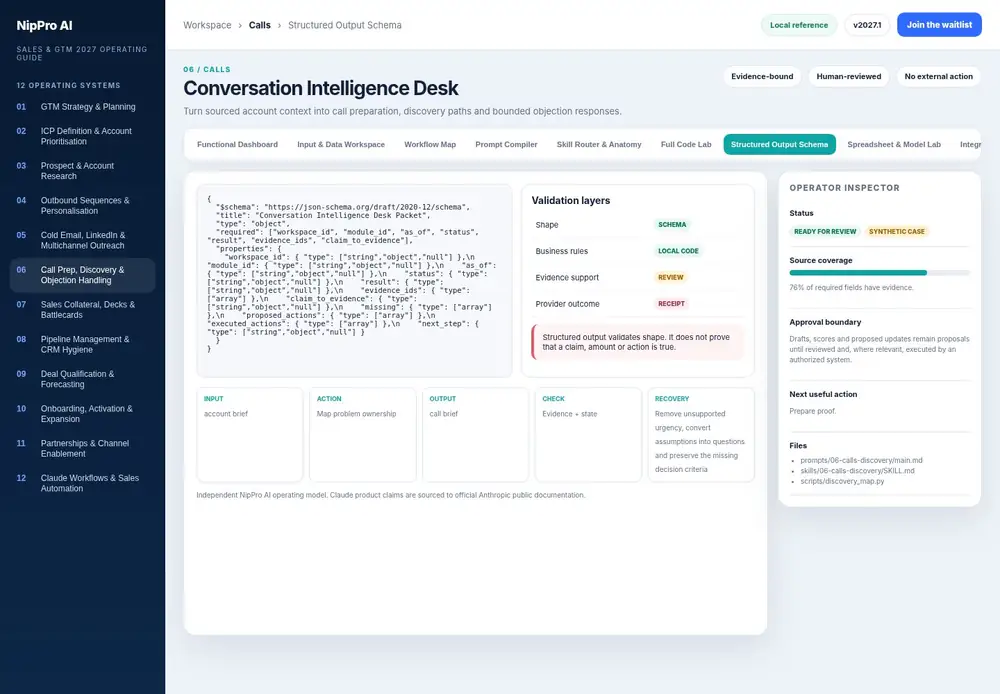Open Partnerships & Channel Enablement
Screen dimensions: 1000x694
pos(82,448)
